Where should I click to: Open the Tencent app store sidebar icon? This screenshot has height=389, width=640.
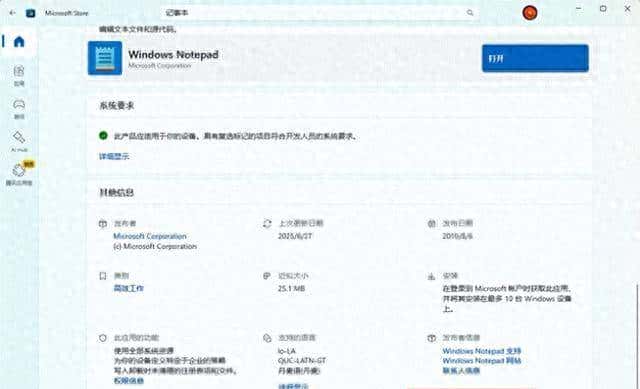[x=19, y=174]
